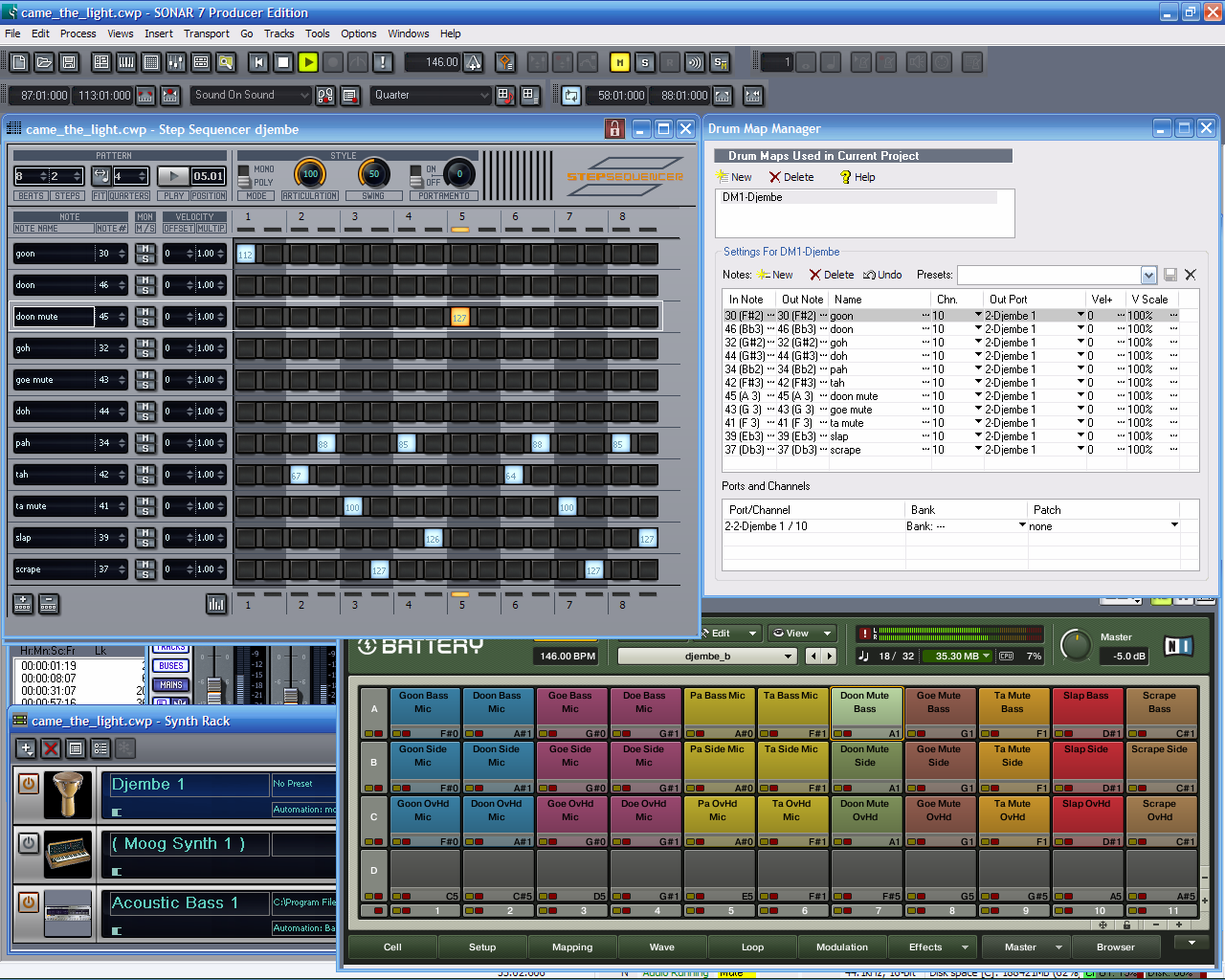This screenshot has height=980, width=1225.
Task: Click the Step Sequencer Fit to quarters icon
Action: click(100, 176)
